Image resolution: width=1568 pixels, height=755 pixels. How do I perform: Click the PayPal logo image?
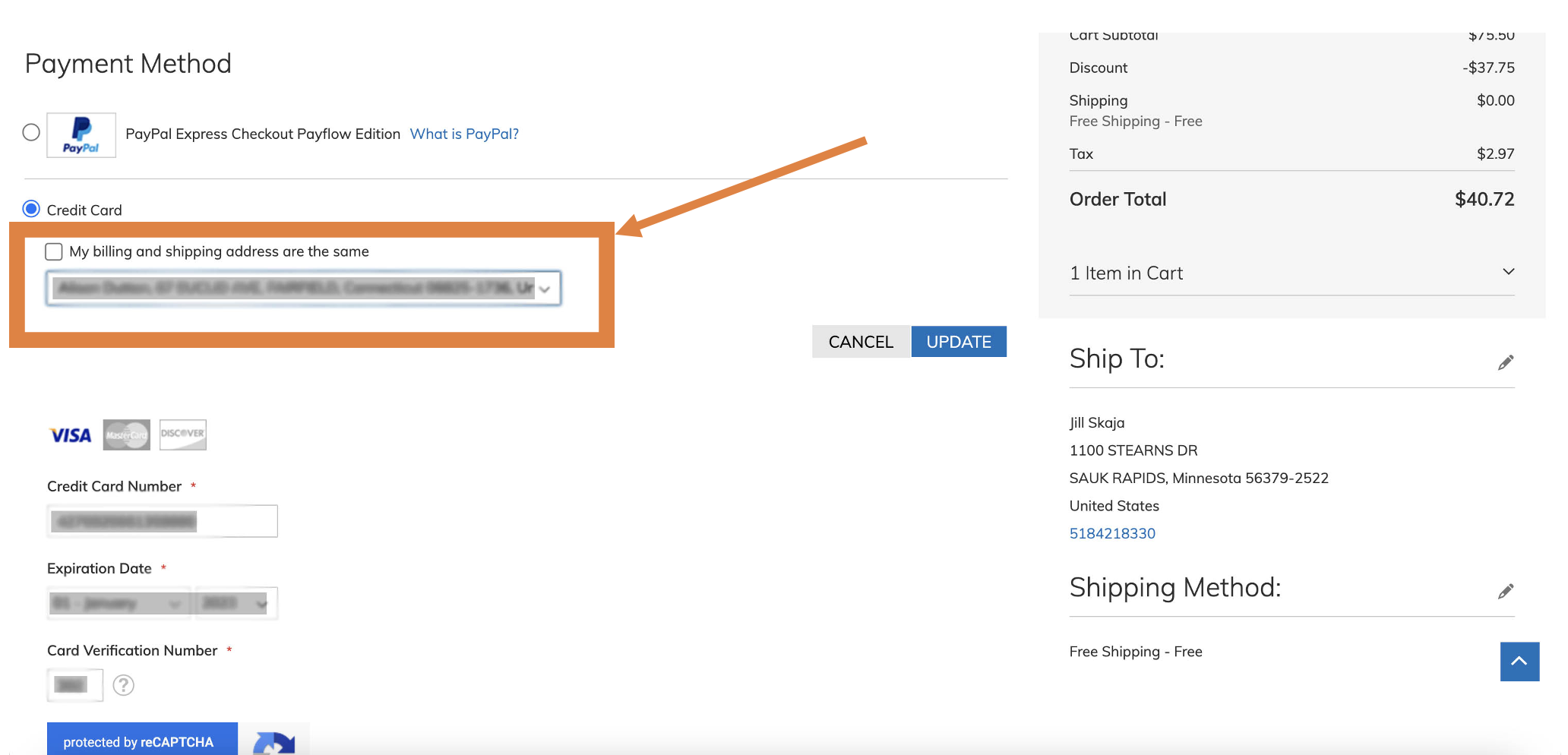coord(81,134)
